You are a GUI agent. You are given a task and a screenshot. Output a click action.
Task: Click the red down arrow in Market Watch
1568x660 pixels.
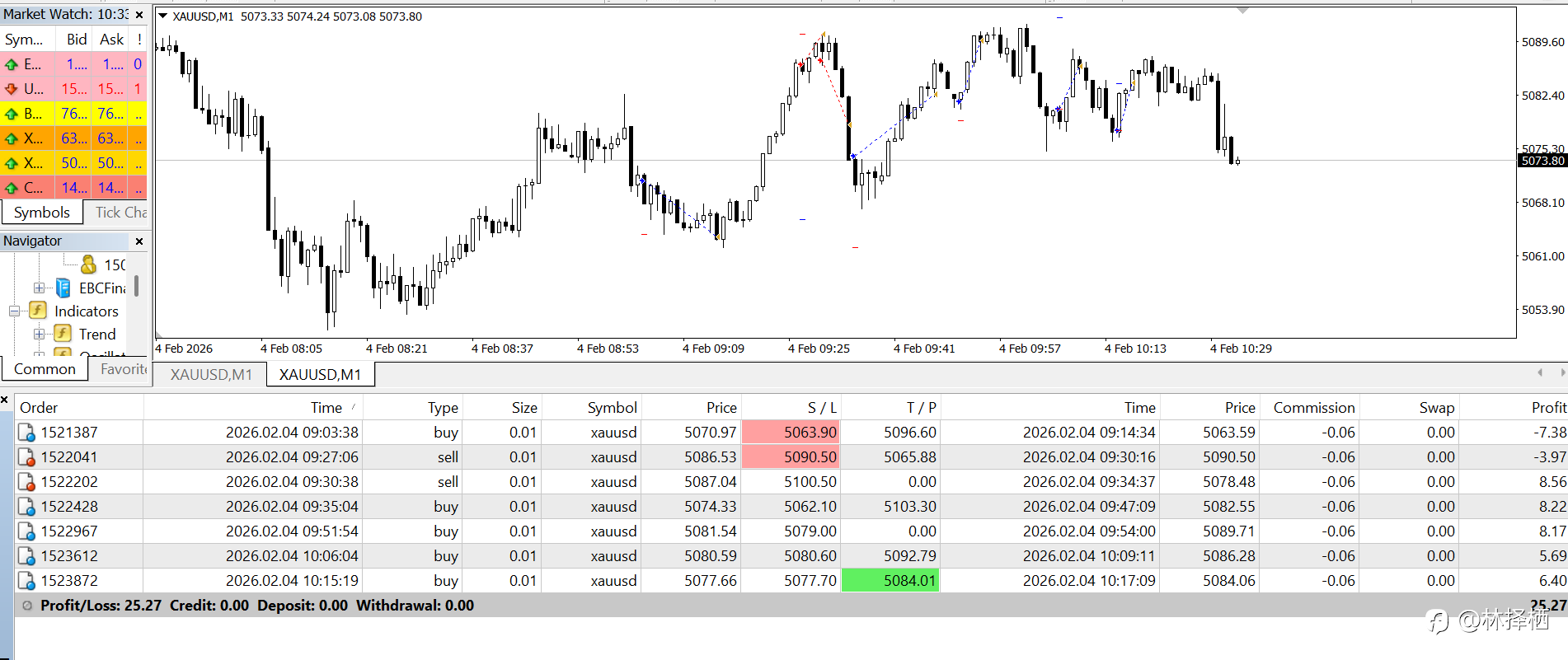pyautogui.click(x=12, y=88)
